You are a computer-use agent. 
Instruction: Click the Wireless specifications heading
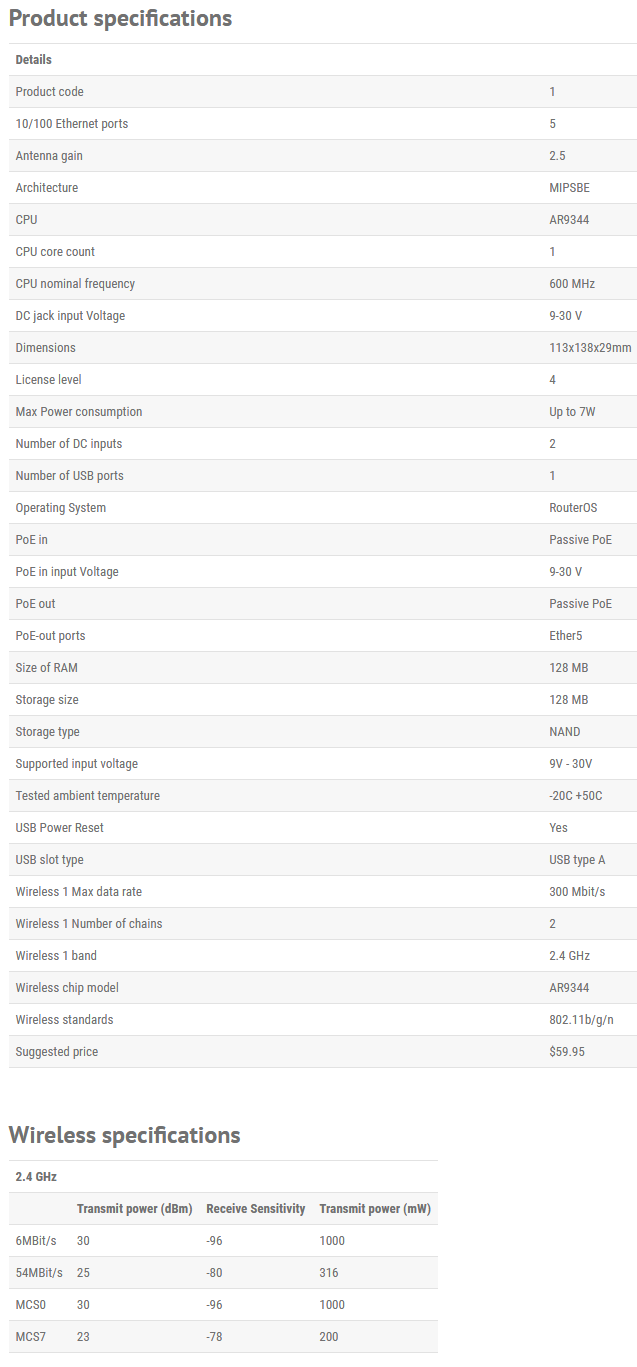(x=124, y=1135)
